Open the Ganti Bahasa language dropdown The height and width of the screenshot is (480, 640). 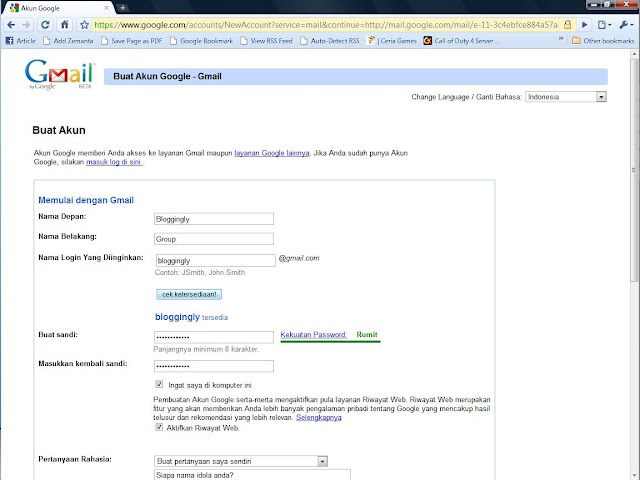[x=566, y=97]
